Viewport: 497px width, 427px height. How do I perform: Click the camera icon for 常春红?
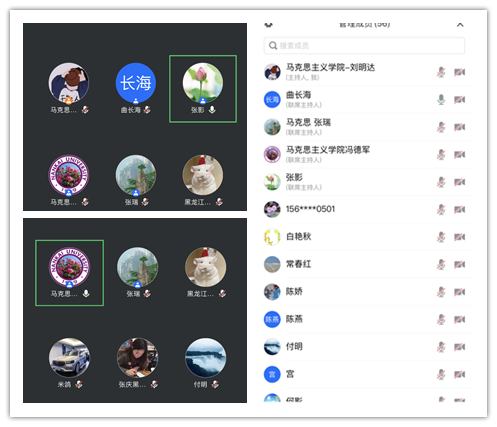click(x=460, y=264)
